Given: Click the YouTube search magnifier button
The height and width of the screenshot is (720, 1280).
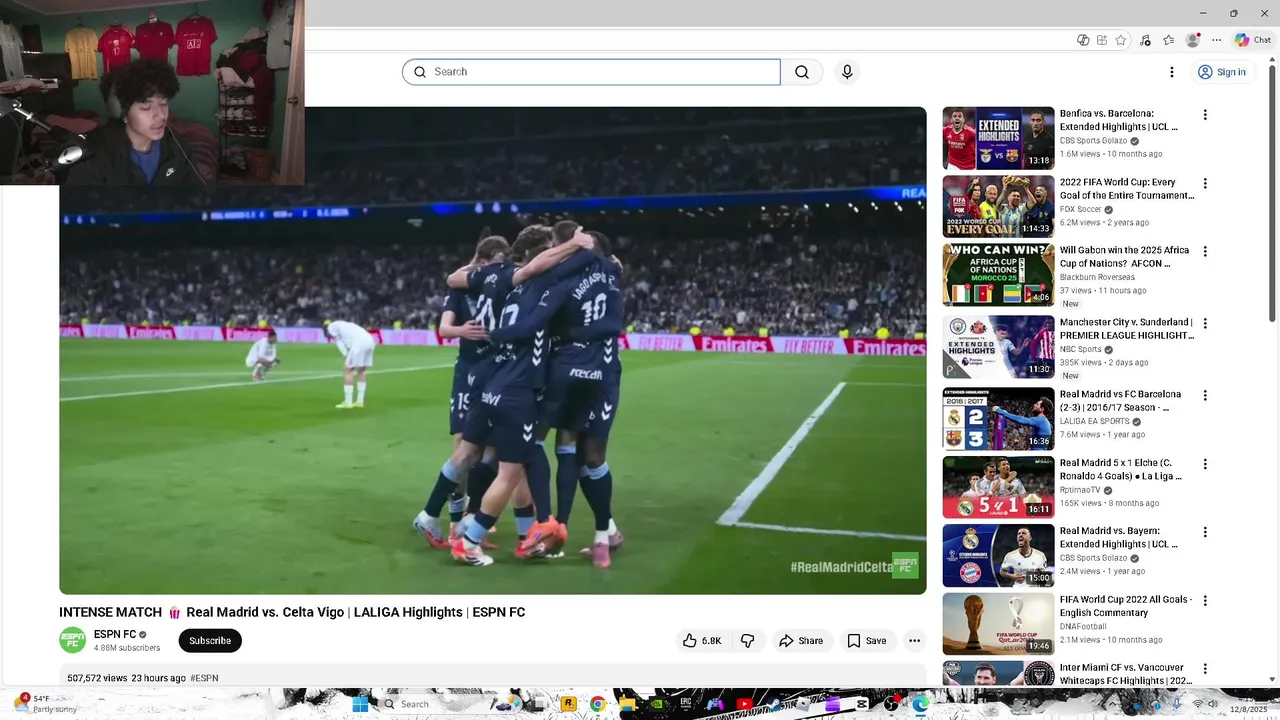Looking at the screenshot, I should point(802,72).
